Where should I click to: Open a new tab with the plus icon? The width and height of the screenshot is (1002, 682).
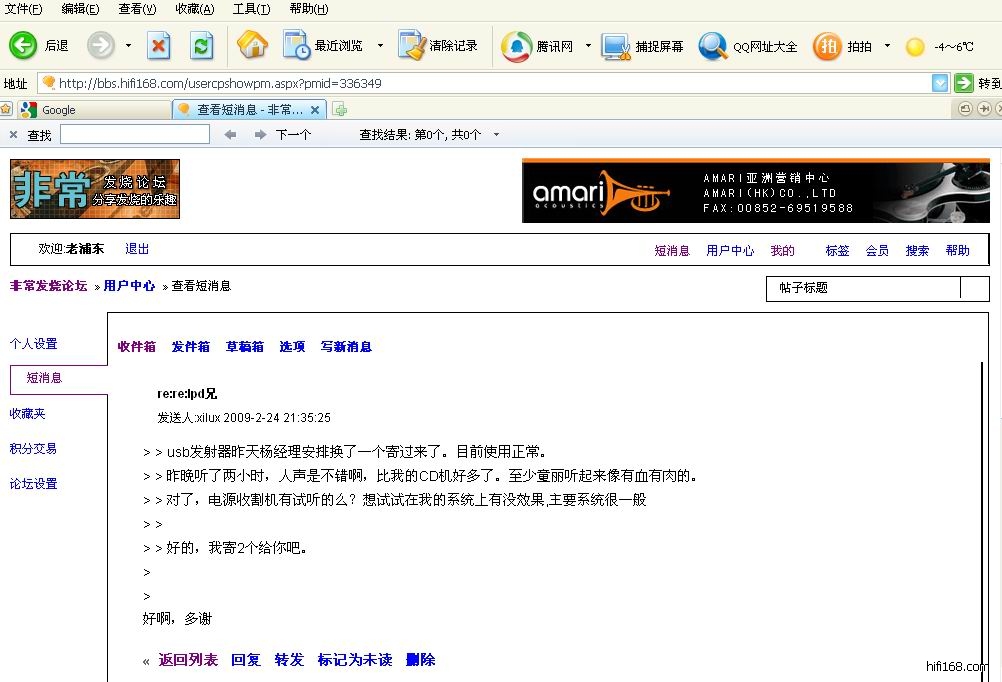[340, 110]
